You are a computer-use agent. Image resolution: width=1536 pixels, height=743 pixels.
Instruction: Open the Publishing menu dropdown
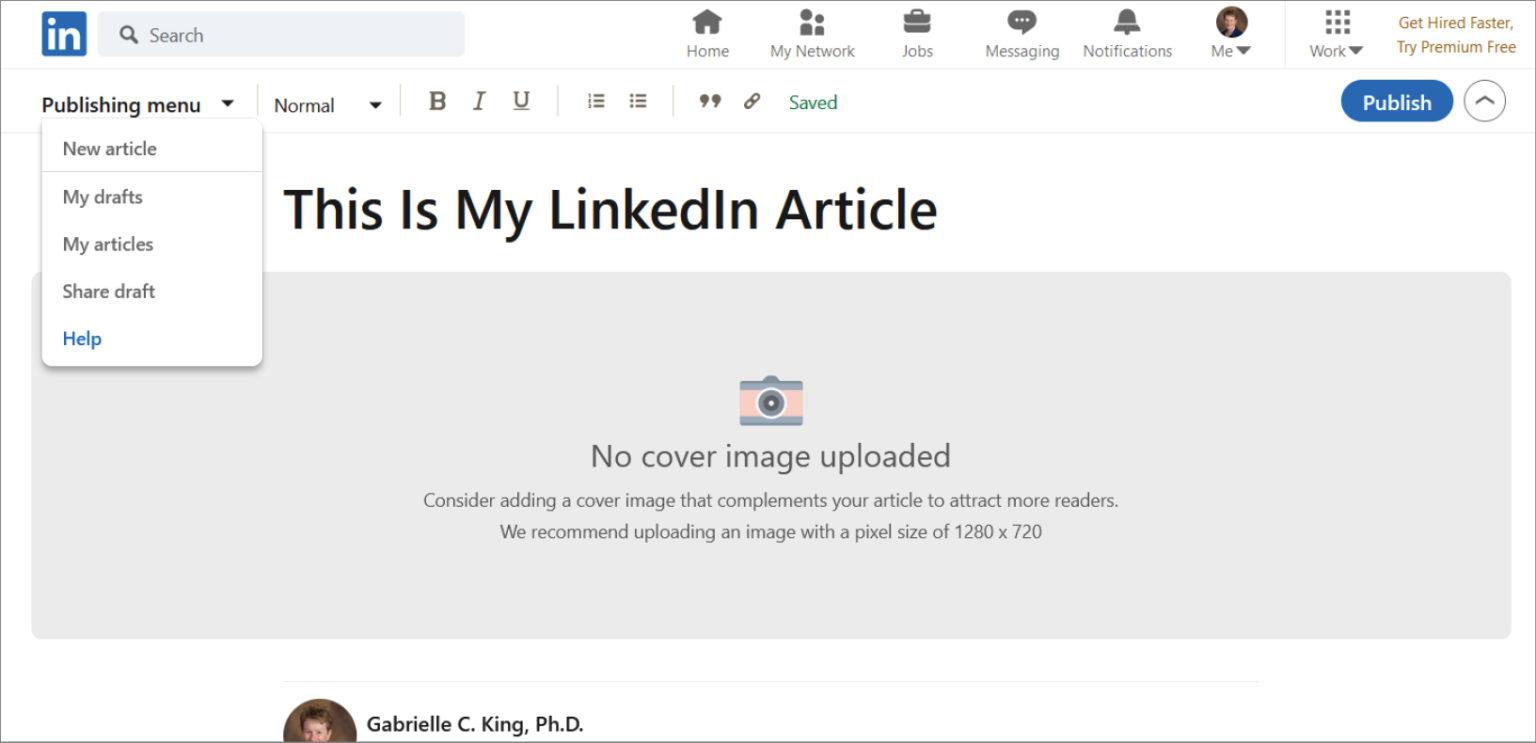pos(140,104)
